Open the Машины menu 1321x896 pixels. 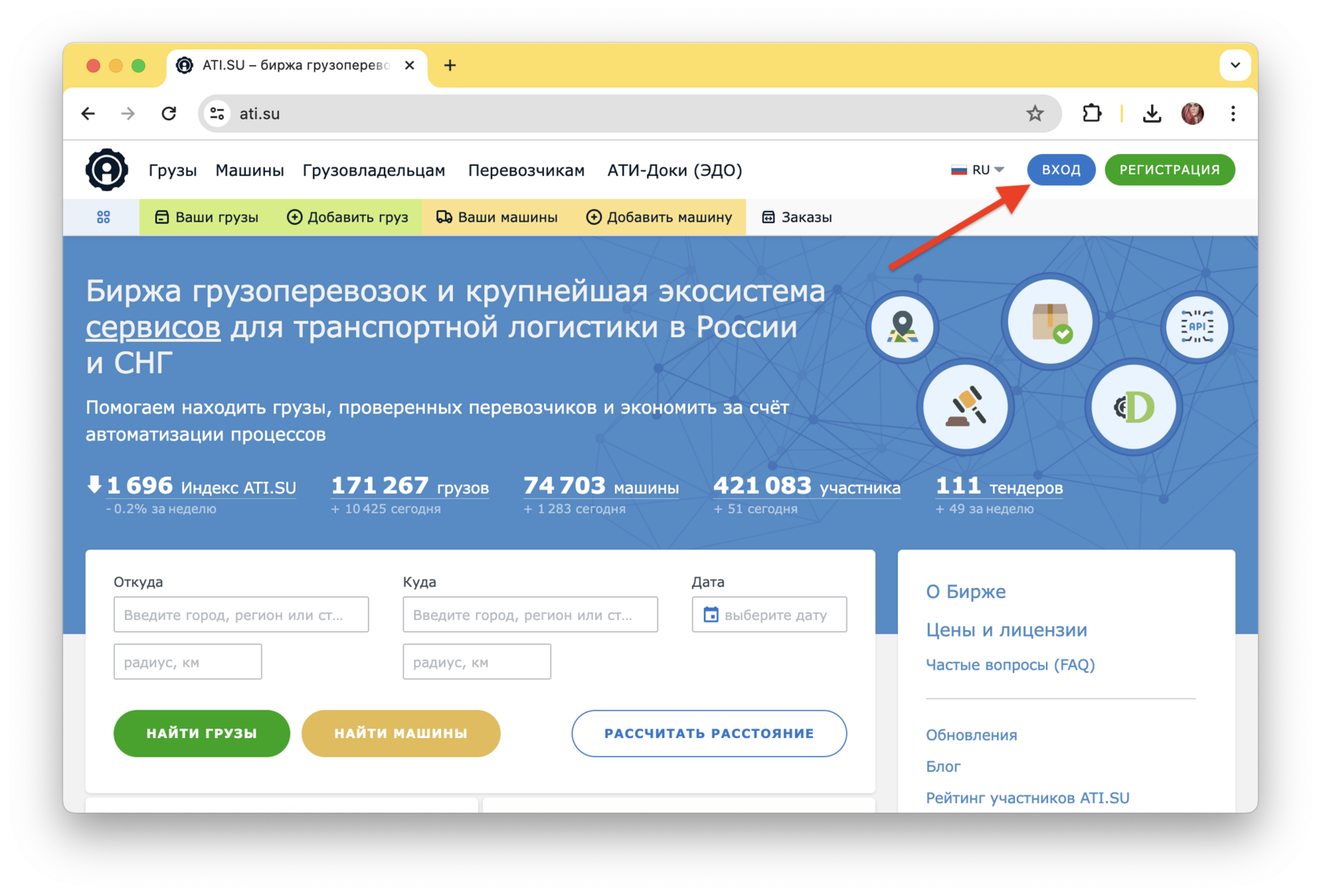(249, 170)
